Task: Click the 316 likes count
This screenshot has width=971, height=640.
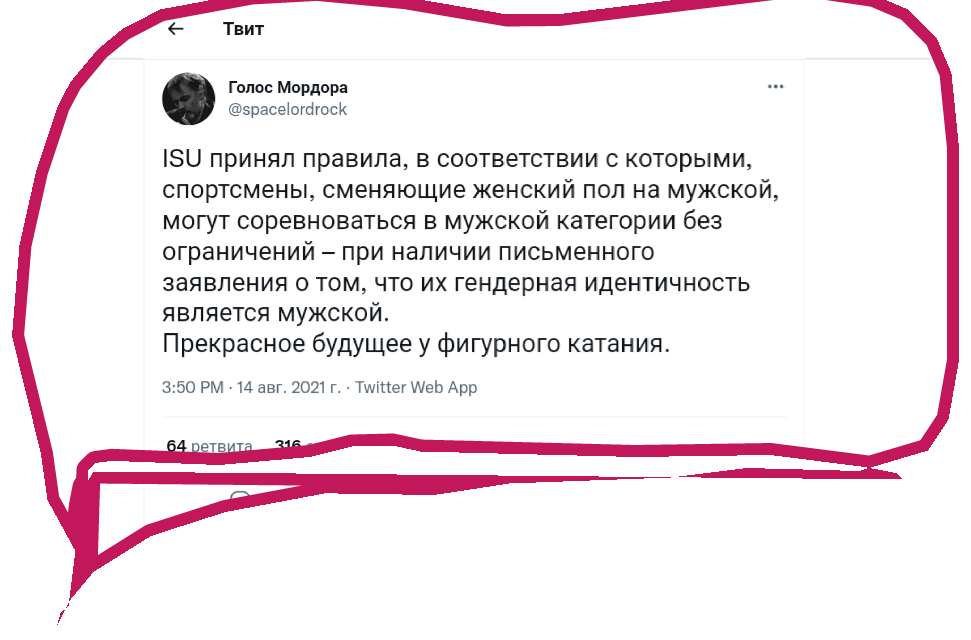Action: tap(288, 444)
